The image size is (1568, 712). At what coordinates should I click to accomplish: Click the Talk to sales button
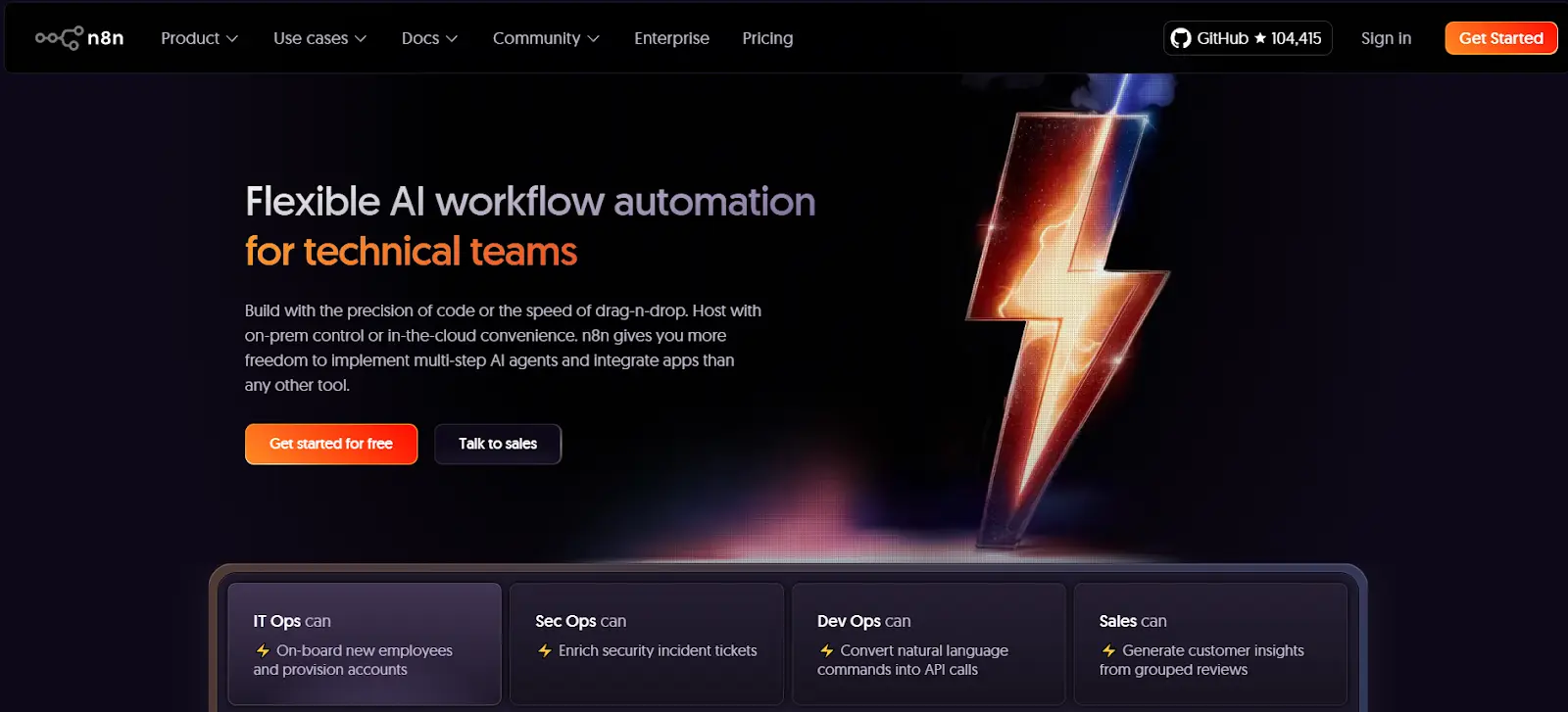[498, 444]
